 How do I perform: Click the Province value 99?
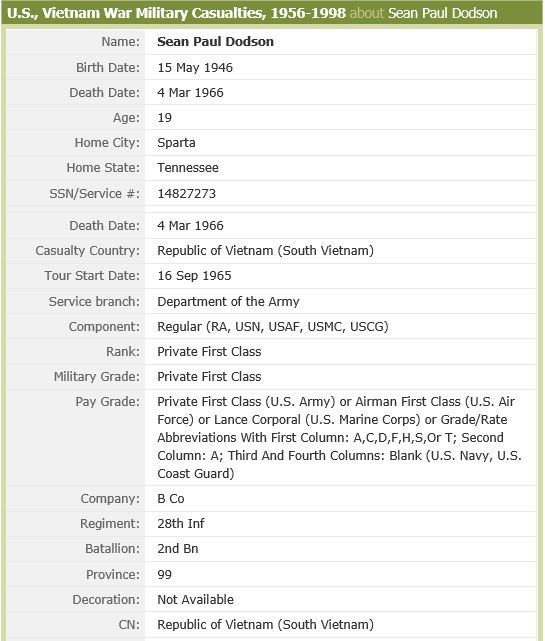coord(164,575)
